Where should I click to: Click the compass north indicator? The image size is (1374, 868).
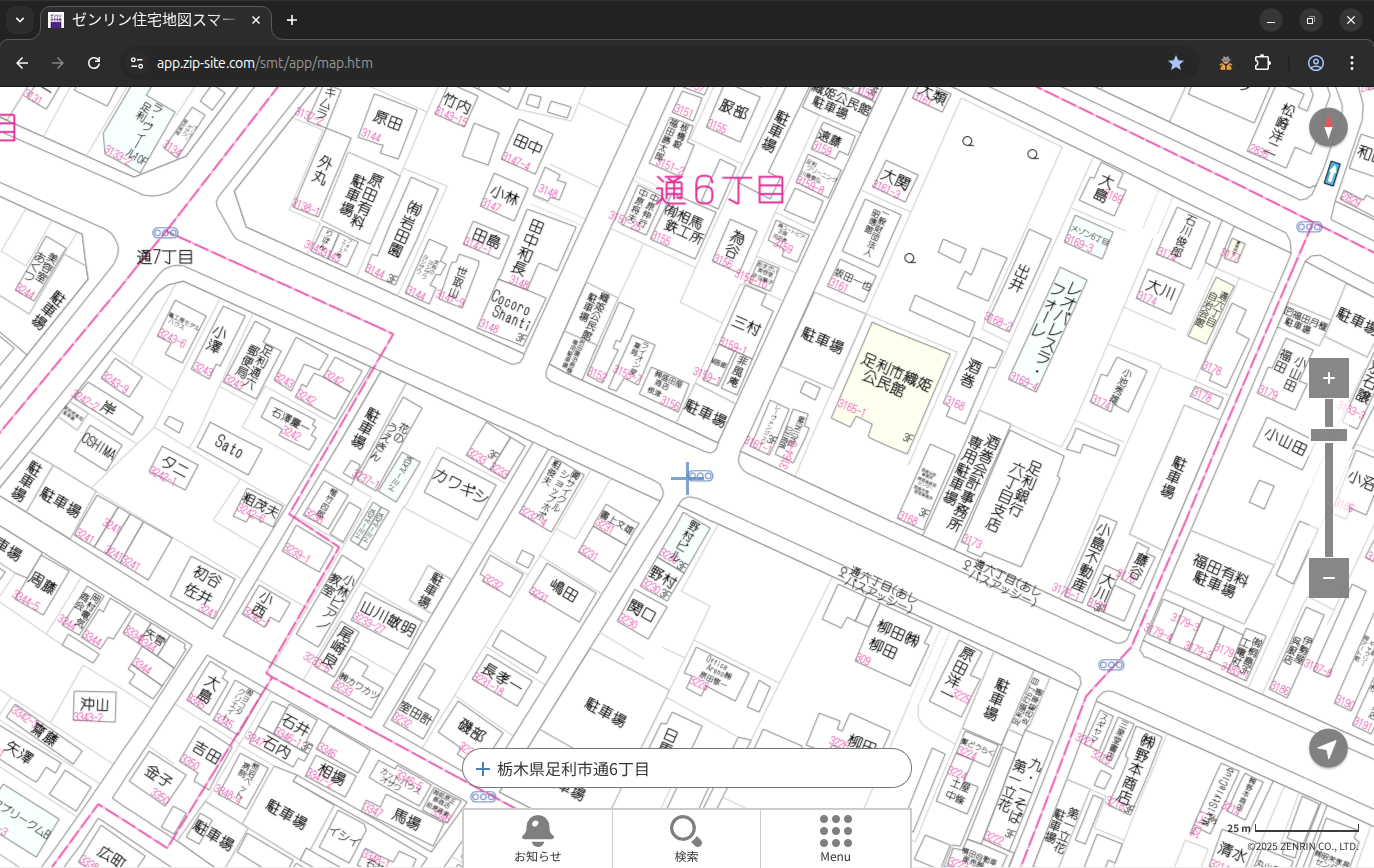coord(1328,128)
